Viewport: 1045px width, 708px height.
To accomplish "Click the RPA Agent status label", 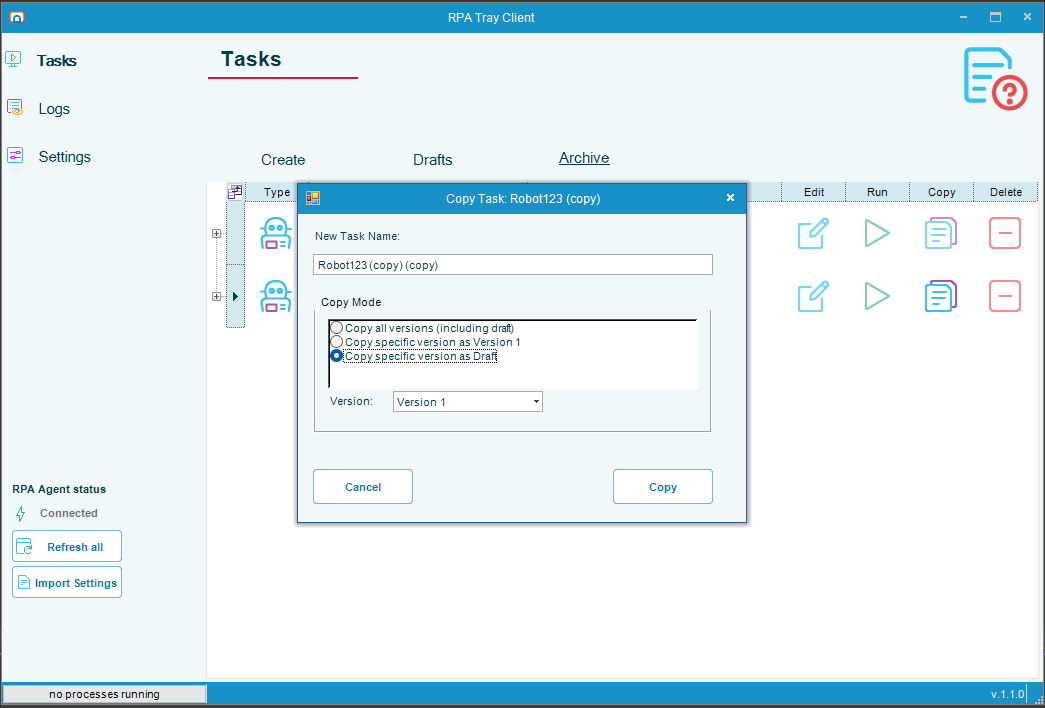I will point(59,489).
